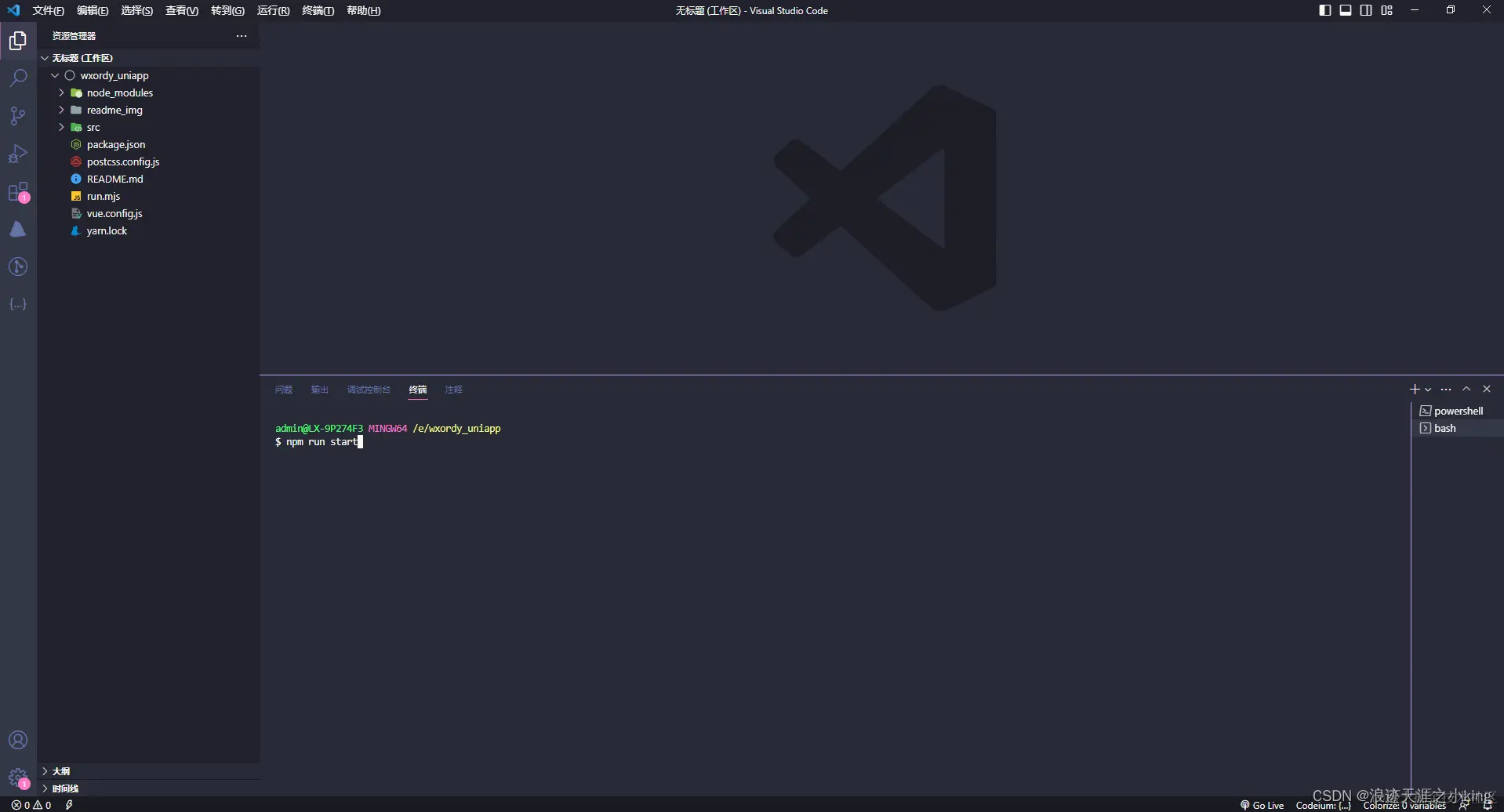Open the errors and warnings status indicator
This screenshot has width=1504, height=812.
31,805
